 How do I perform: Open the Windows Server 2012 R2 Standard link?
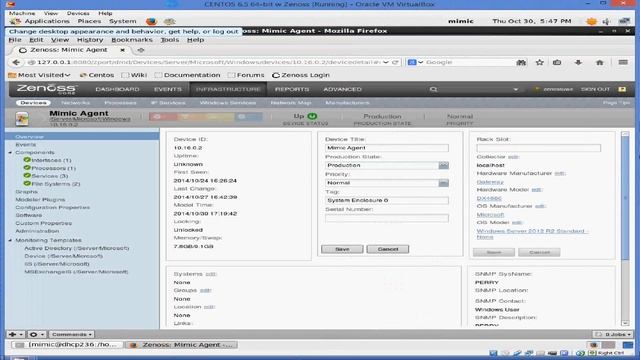point(532,234)
